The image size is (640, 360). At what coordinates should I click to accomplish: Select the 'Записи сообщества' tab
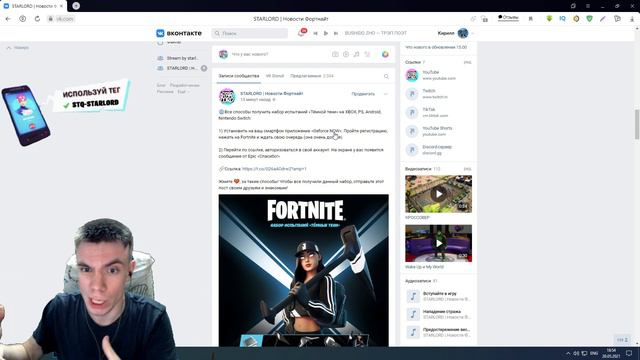(x=239, y=76)
